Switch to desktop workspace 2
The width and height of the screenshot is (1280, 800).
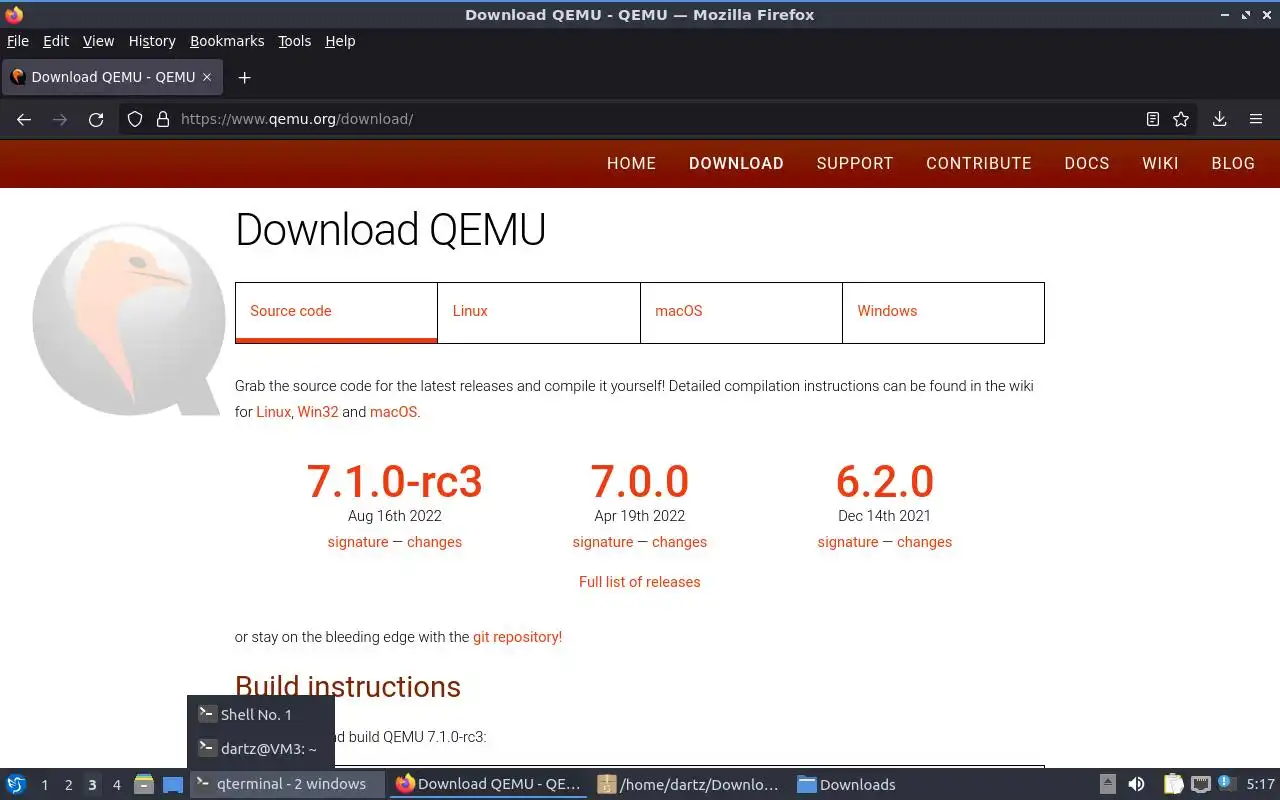[69, 785]
